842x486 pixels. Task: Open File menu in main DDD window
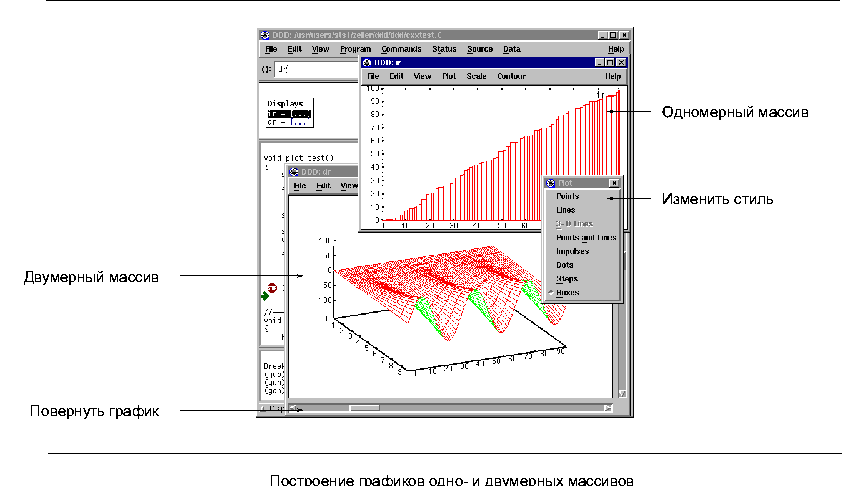(271, 49)
